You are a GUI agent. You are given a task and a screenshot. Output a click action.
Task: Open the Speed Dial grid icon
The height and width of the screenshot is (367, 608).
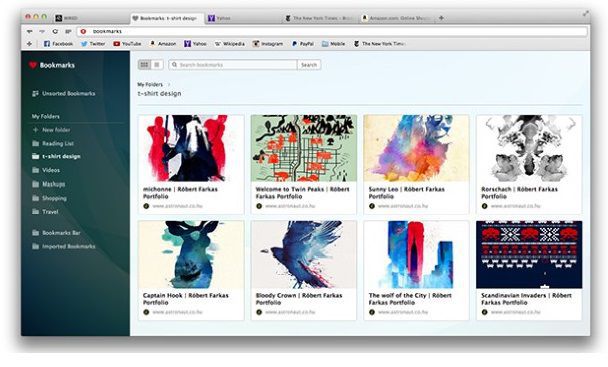pyautogui.click(x=68, y=31)
